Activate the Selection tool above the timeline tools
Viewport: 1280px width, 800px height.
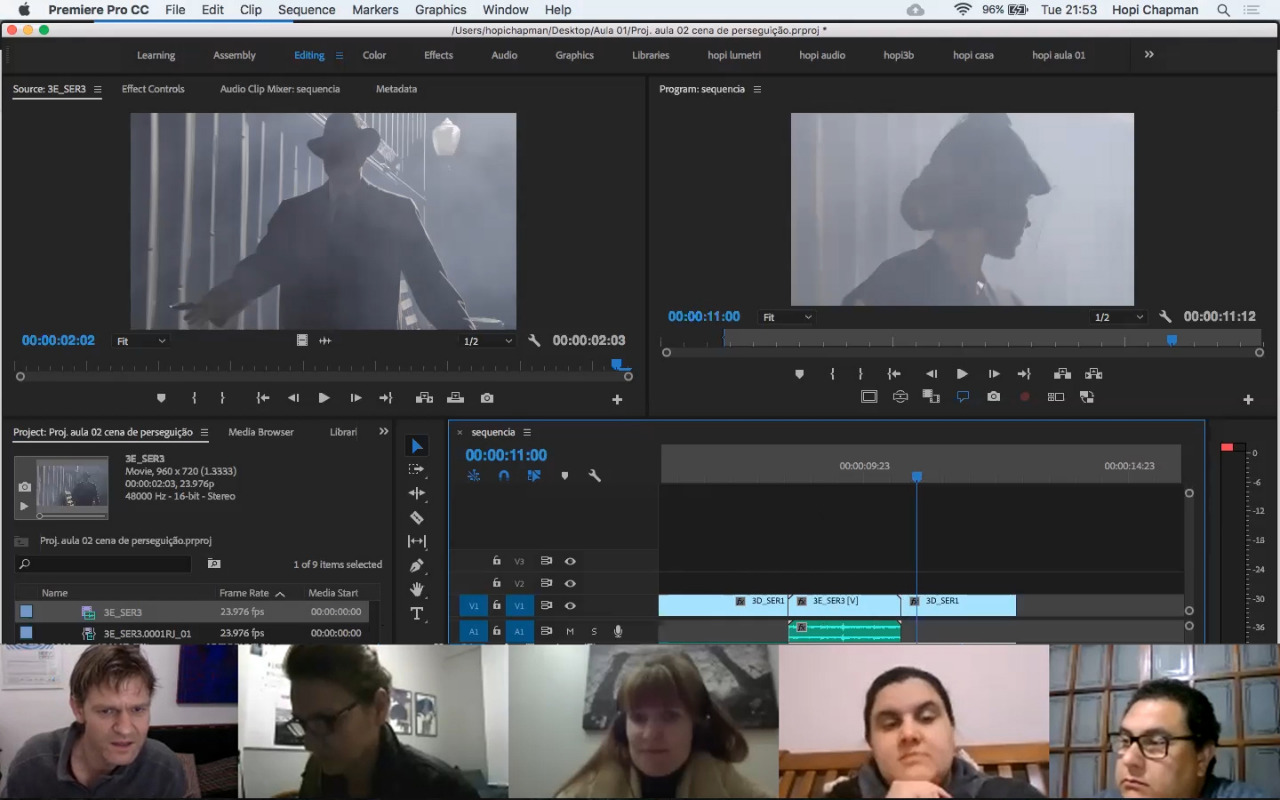[417, 445]
